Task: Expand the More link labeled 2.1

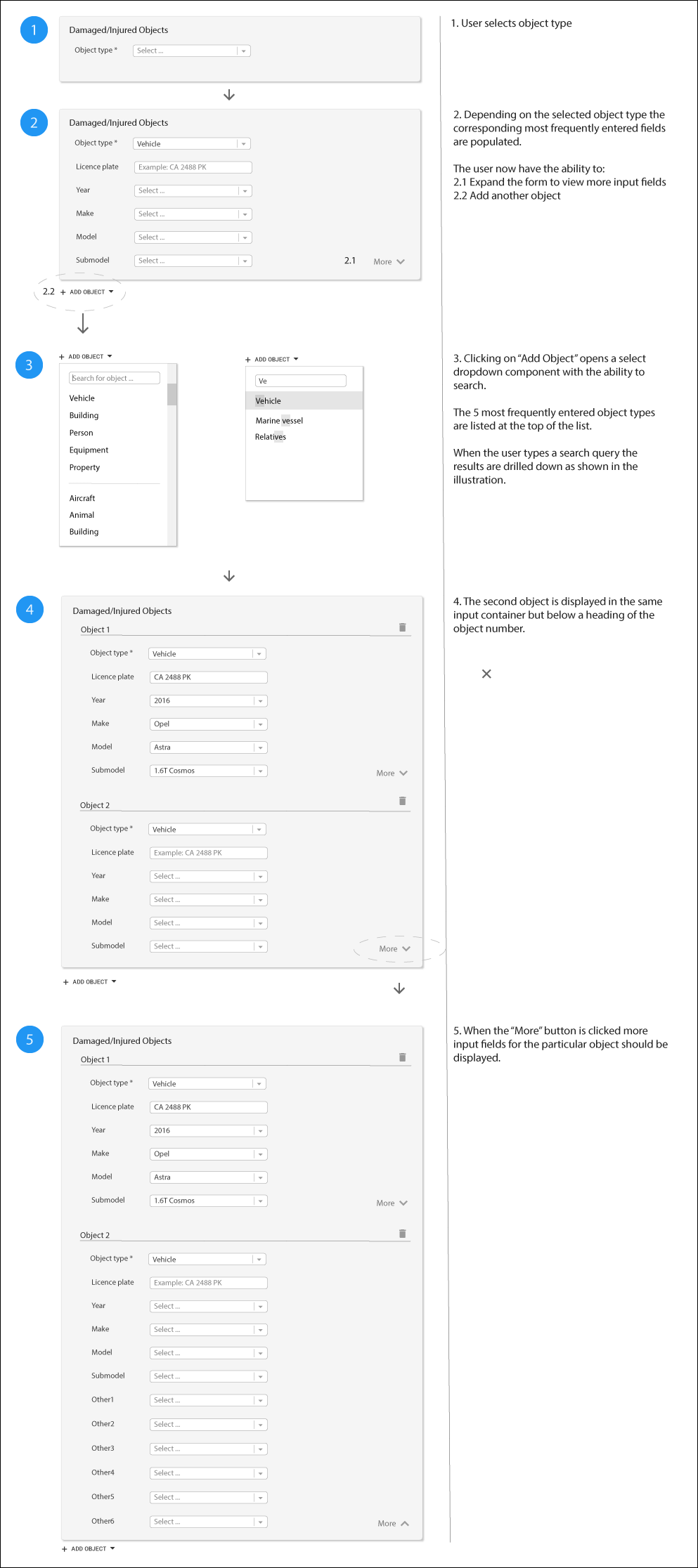Action: pos(389,261)
